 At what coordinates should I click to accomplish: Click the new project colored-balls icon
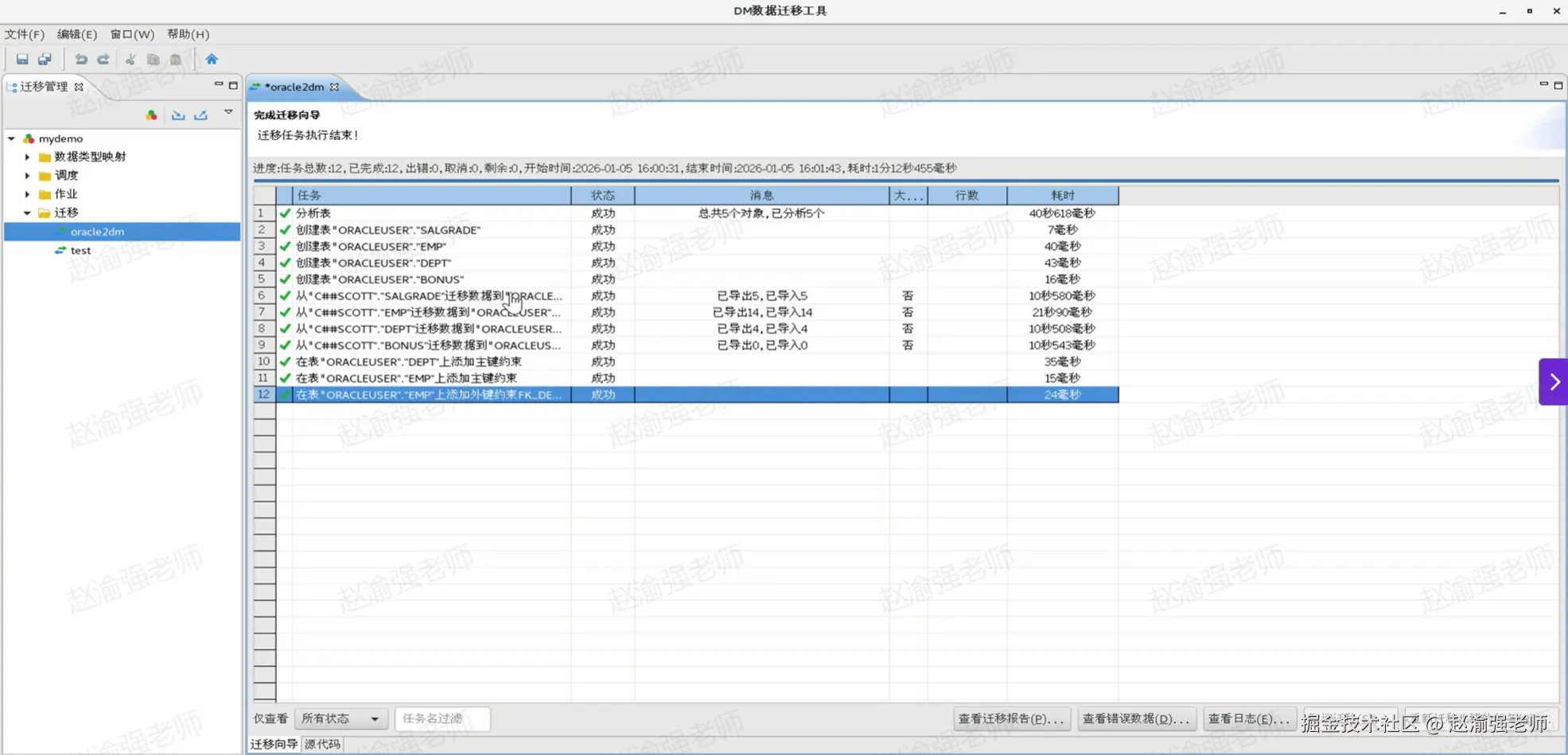(x=151, y=115)
